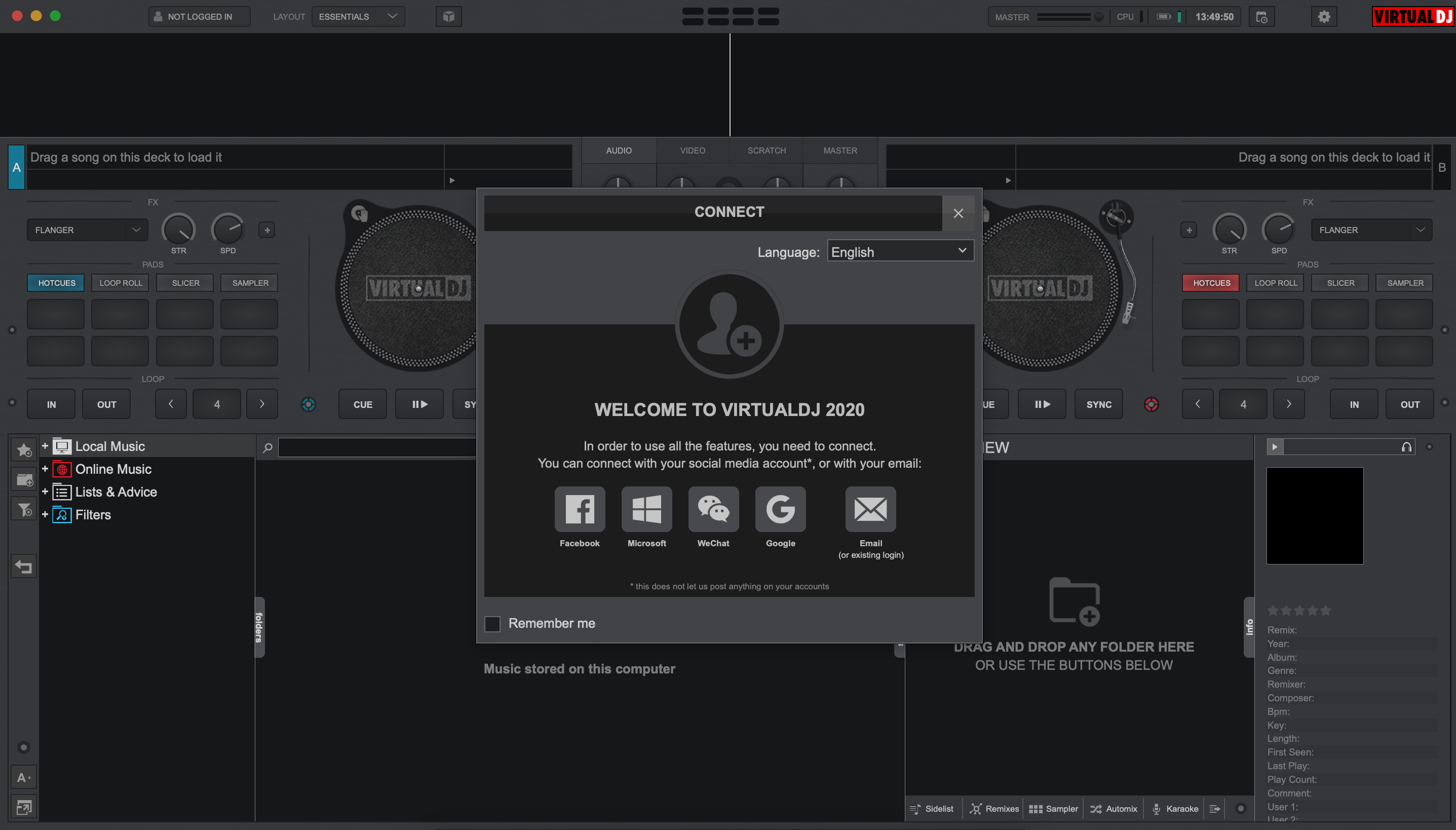Select right deck Hotcues pad mode
Image resolution: width=1456 pixels, height=830 pixels.
click(x=1211, y=283)
